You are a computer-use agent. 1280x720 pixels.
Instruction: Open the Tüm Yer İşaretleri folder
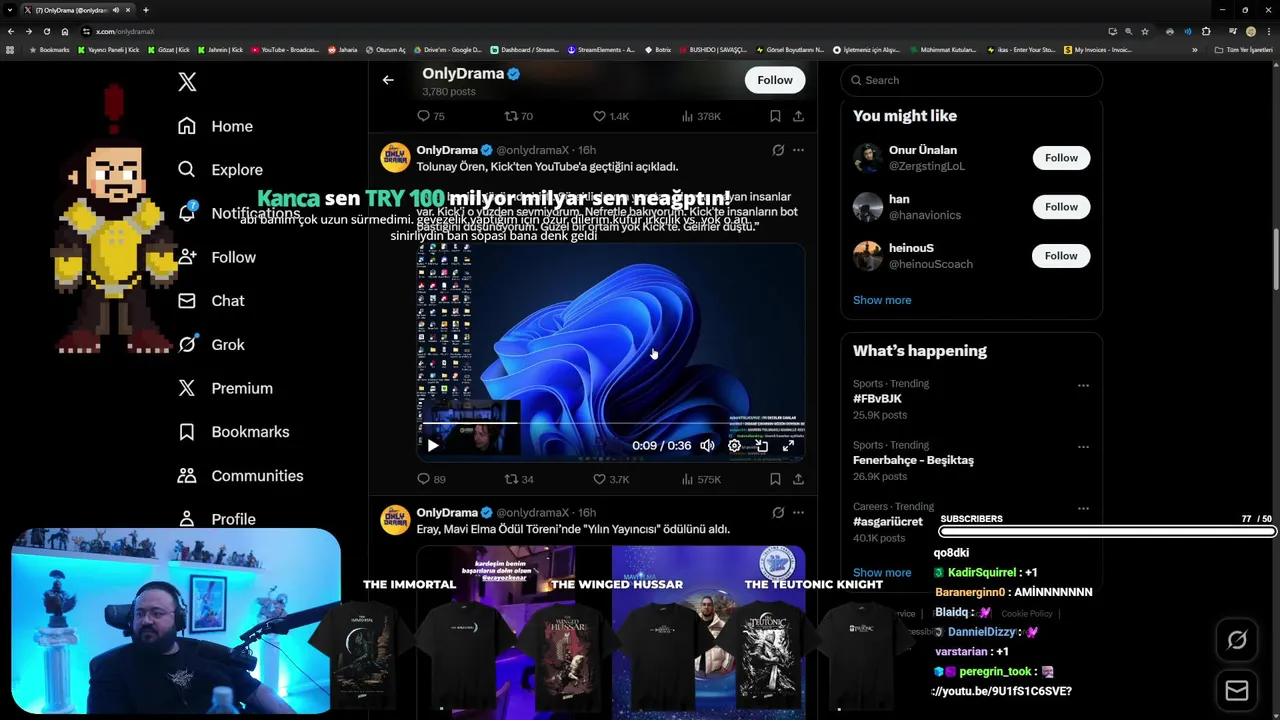1244,49
